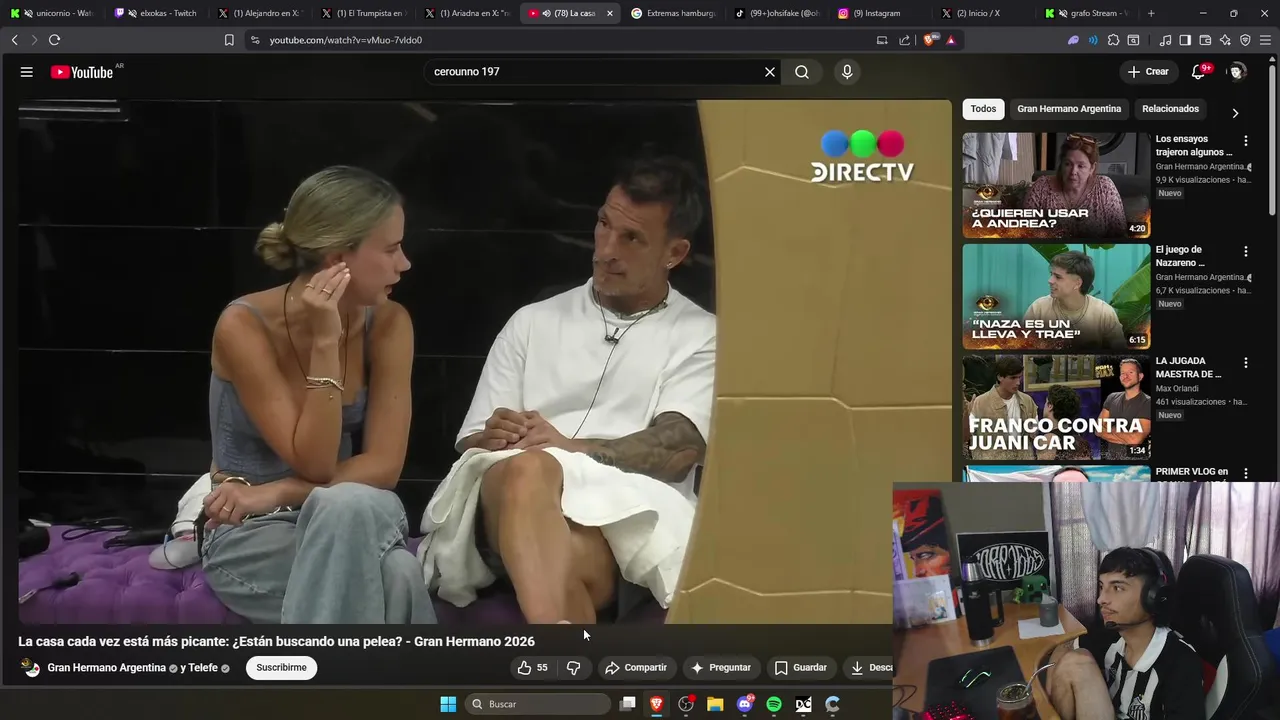Open the browser main menu
This screenshot has width=1280, height=720.
pos(1265,40)
